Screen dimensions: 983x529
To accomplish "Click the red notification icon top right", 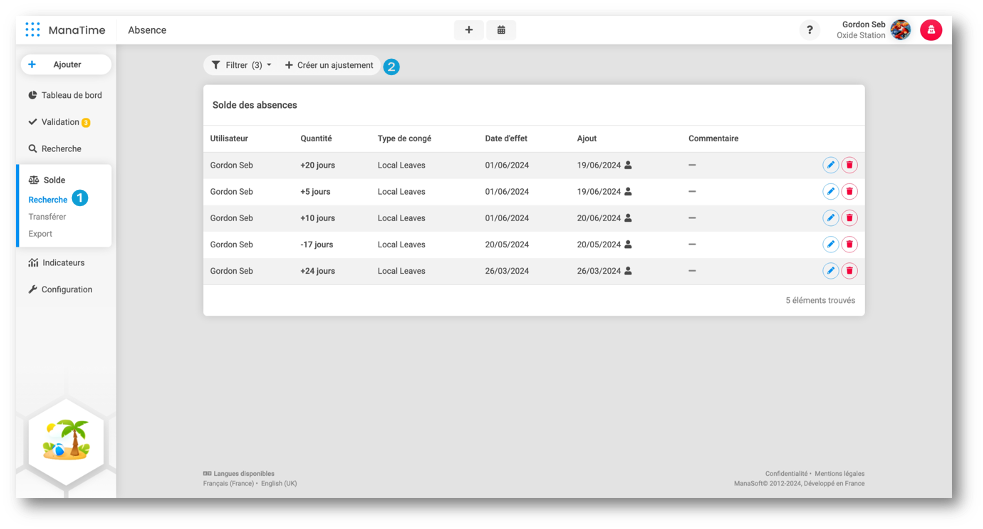I will tap(931, 30).
